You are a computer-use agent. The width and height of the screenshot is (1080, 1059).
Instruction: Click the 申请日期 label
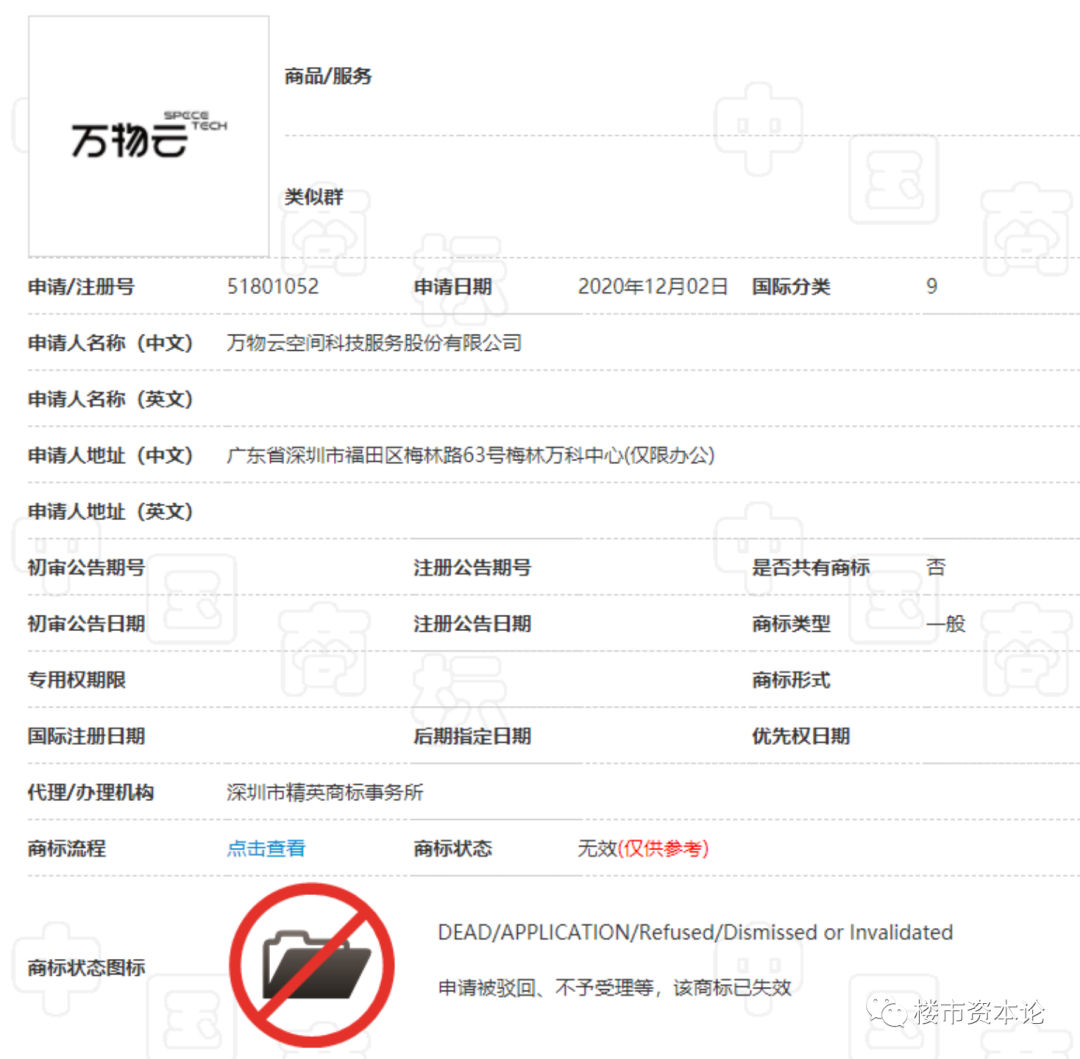click(453, 286)
